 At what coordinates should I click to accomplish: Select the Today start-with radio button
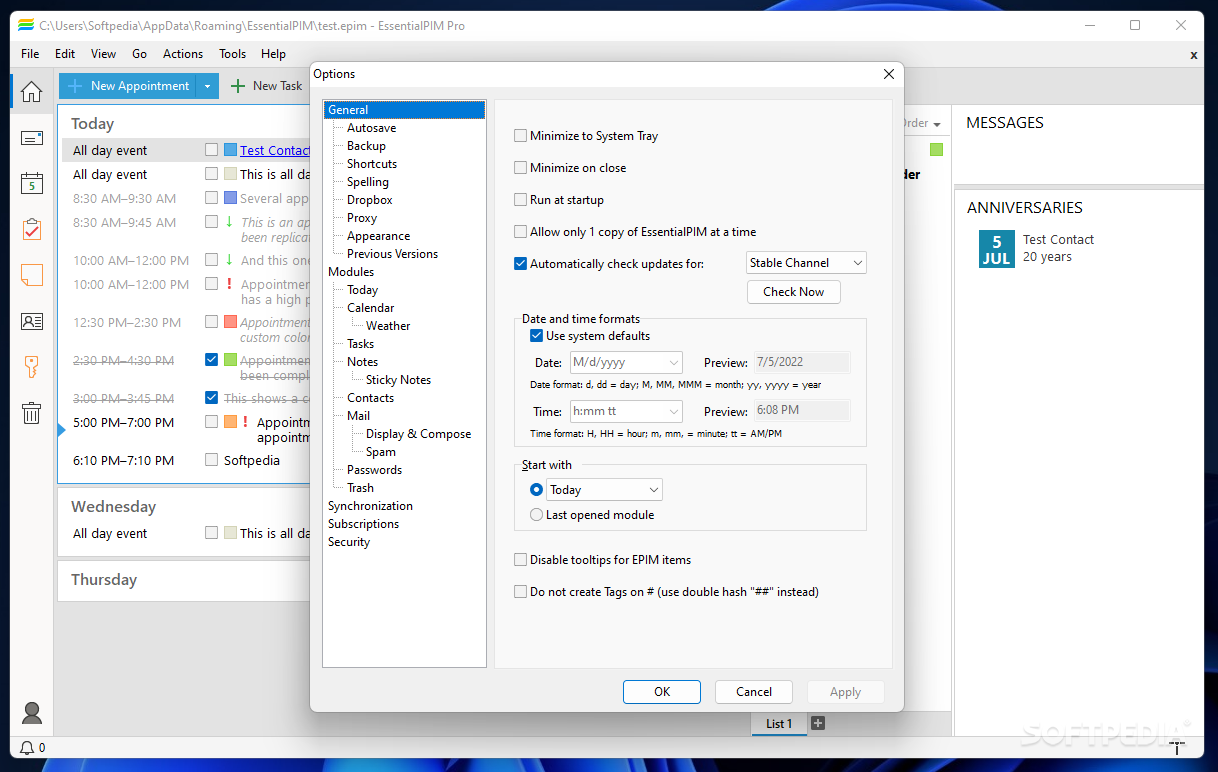coord(537,490)
